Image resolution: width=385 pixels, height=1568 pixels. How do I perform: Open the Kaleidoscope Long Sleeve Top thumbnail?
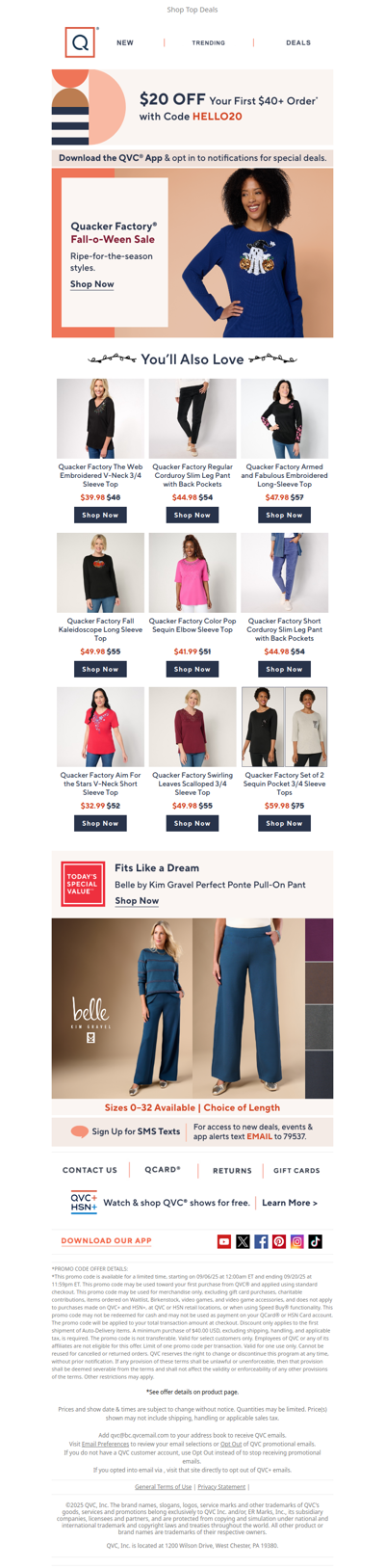[x=100, y=572]
